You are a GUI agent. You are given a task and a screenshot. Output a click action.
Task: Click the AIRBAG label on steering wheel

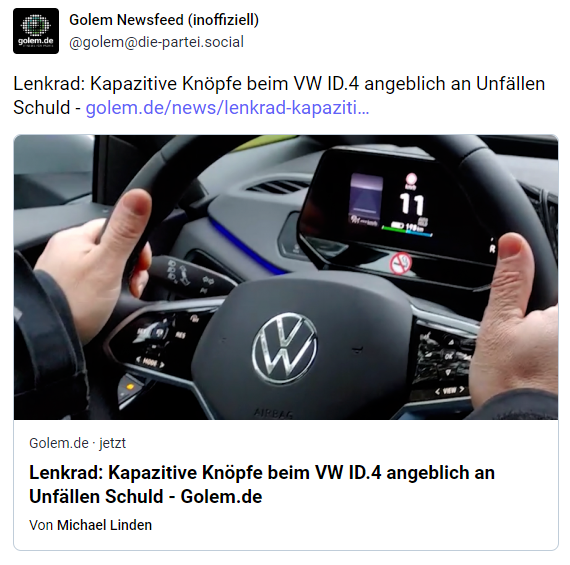(273, 413)
